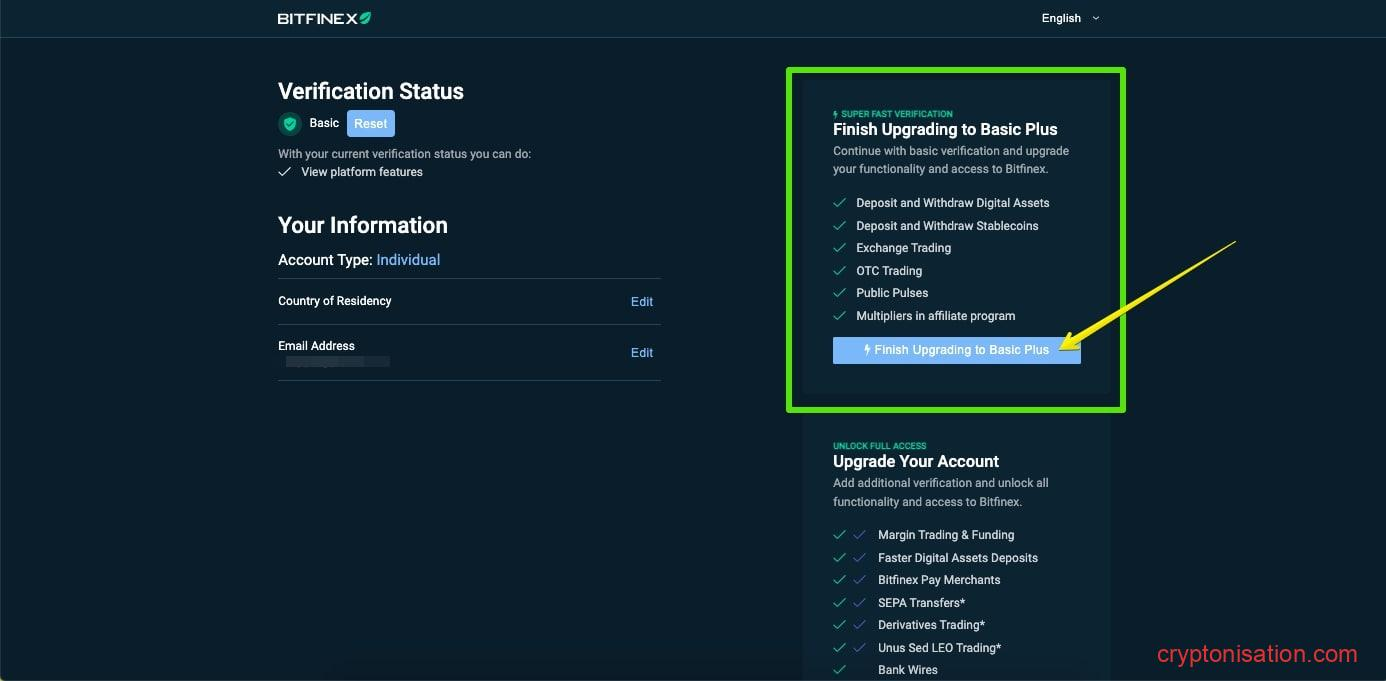Click the checkmark beside View platform features

[x=285, y=172]
